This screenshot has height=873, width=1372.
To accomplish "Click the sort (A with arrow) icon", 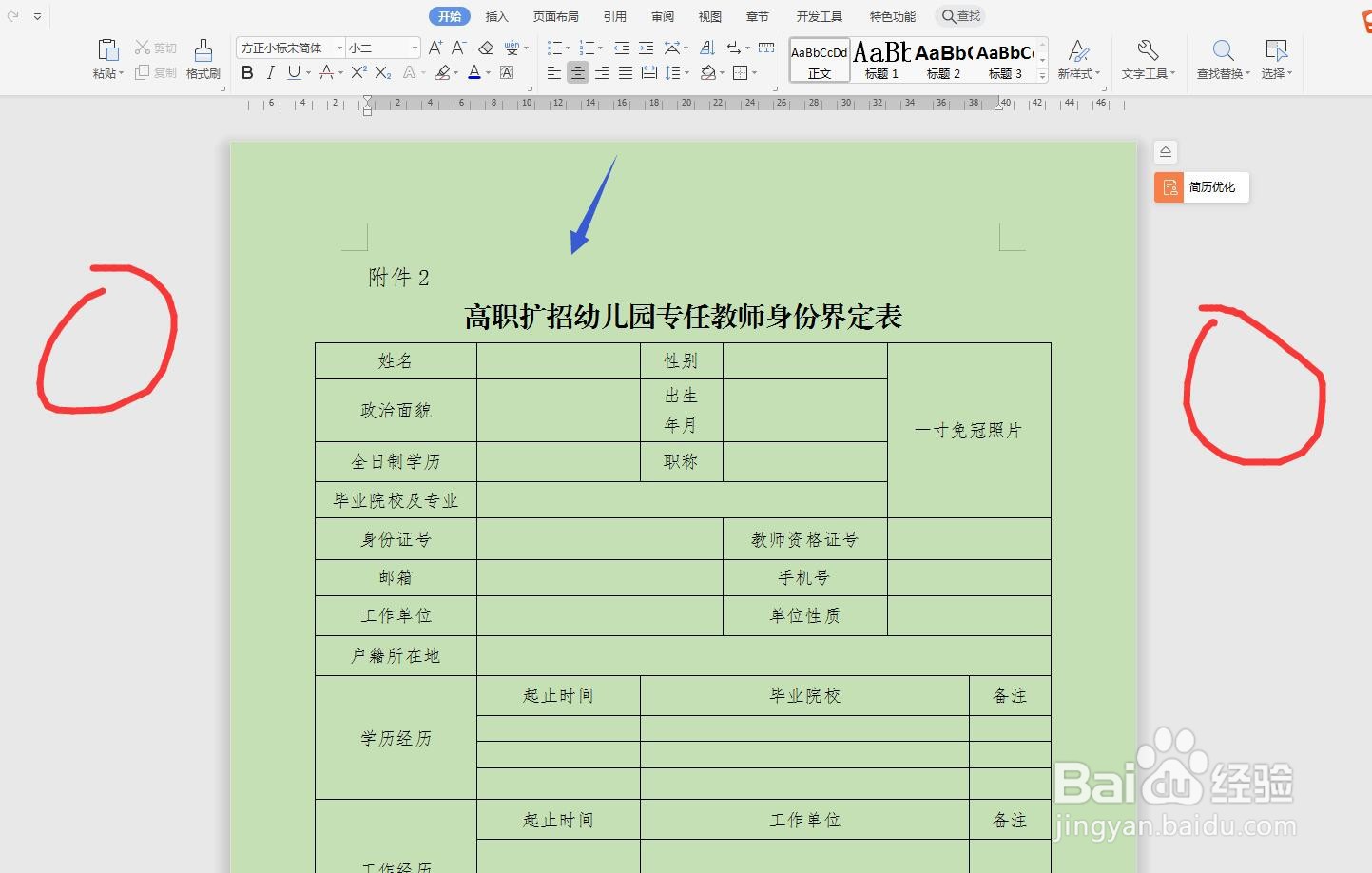I will pos(706,48).
